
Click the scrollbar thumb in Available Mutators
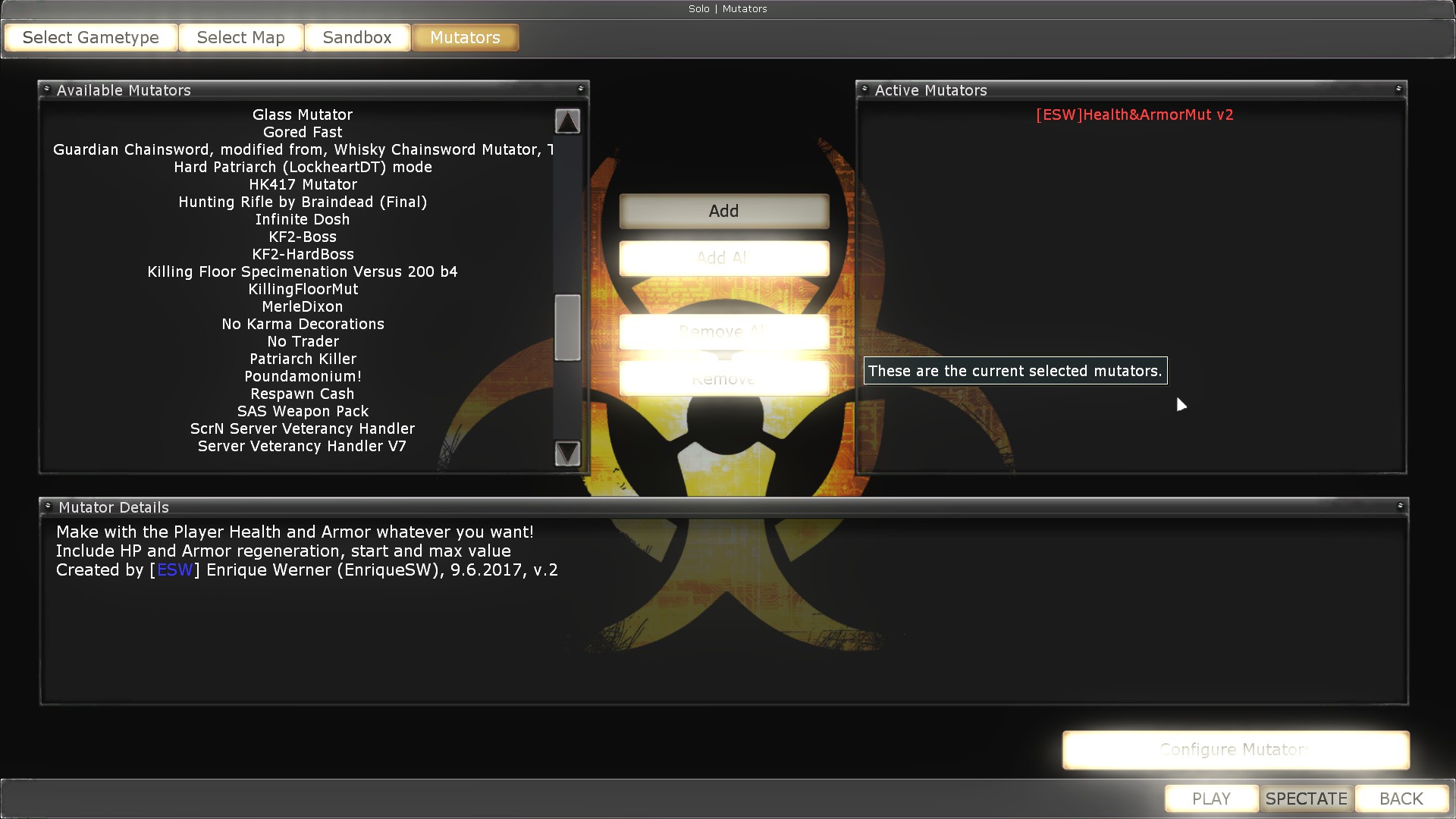point(567,328)
